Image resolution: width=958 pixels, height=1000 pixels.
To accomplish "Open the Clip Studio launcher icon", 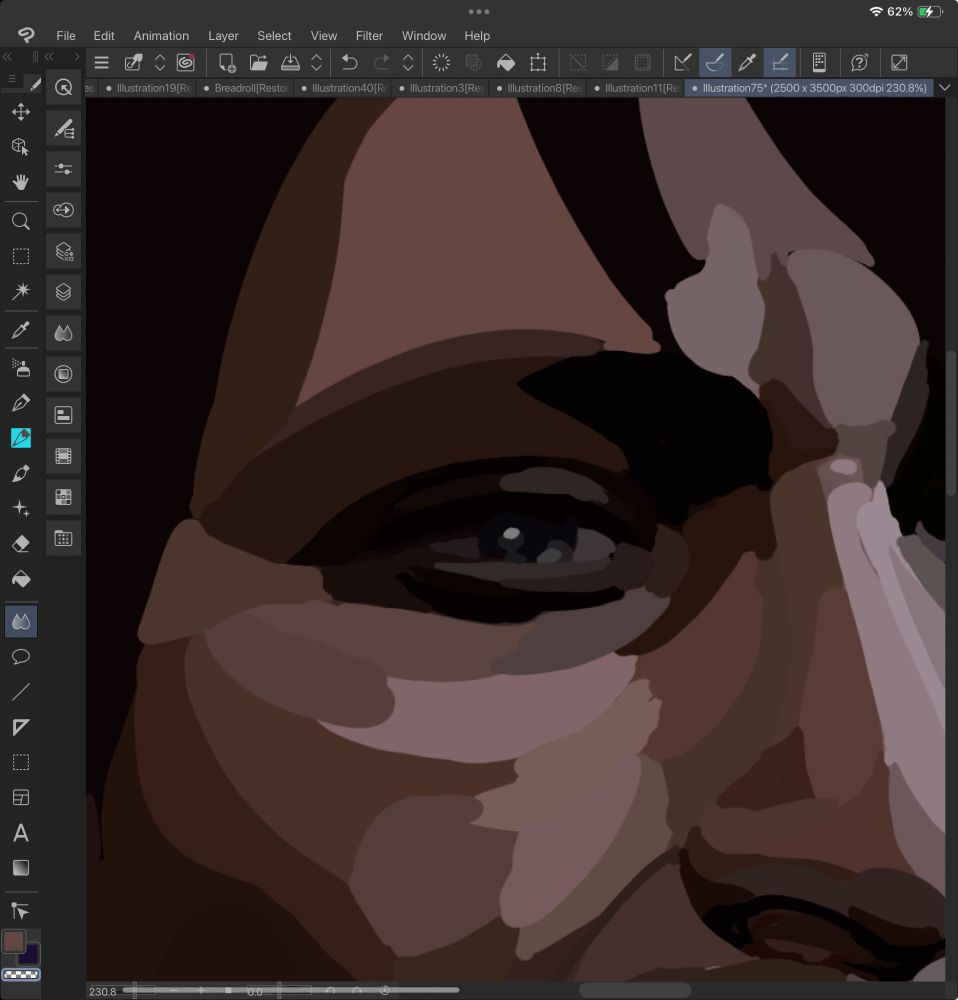I will pos(133,62).
